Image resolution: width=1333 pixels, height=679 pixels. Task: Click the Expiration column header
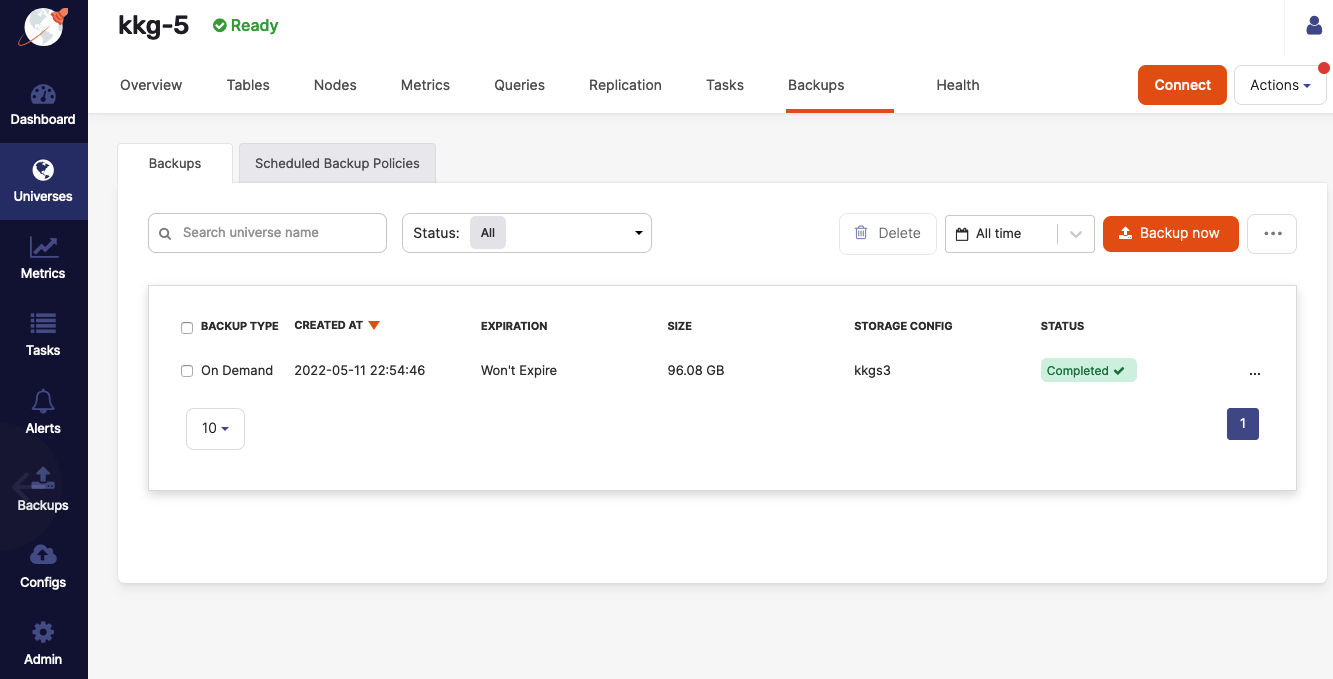click(x=514, y=326)
